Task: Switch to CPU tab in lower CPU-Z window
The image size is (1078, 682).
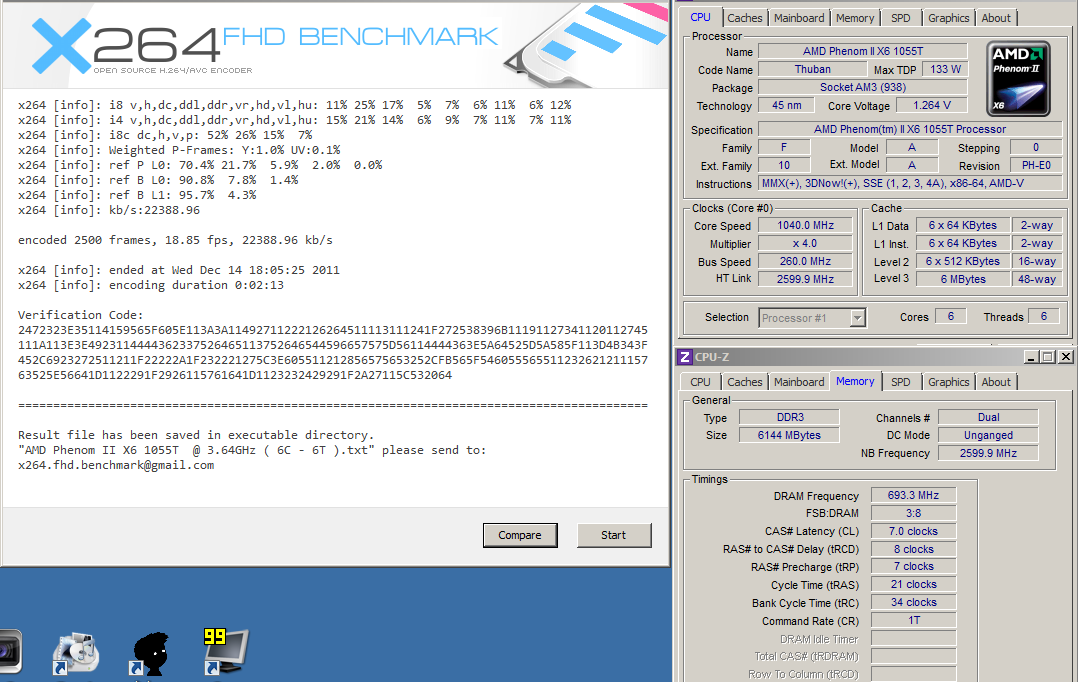Action: point(700,382)
